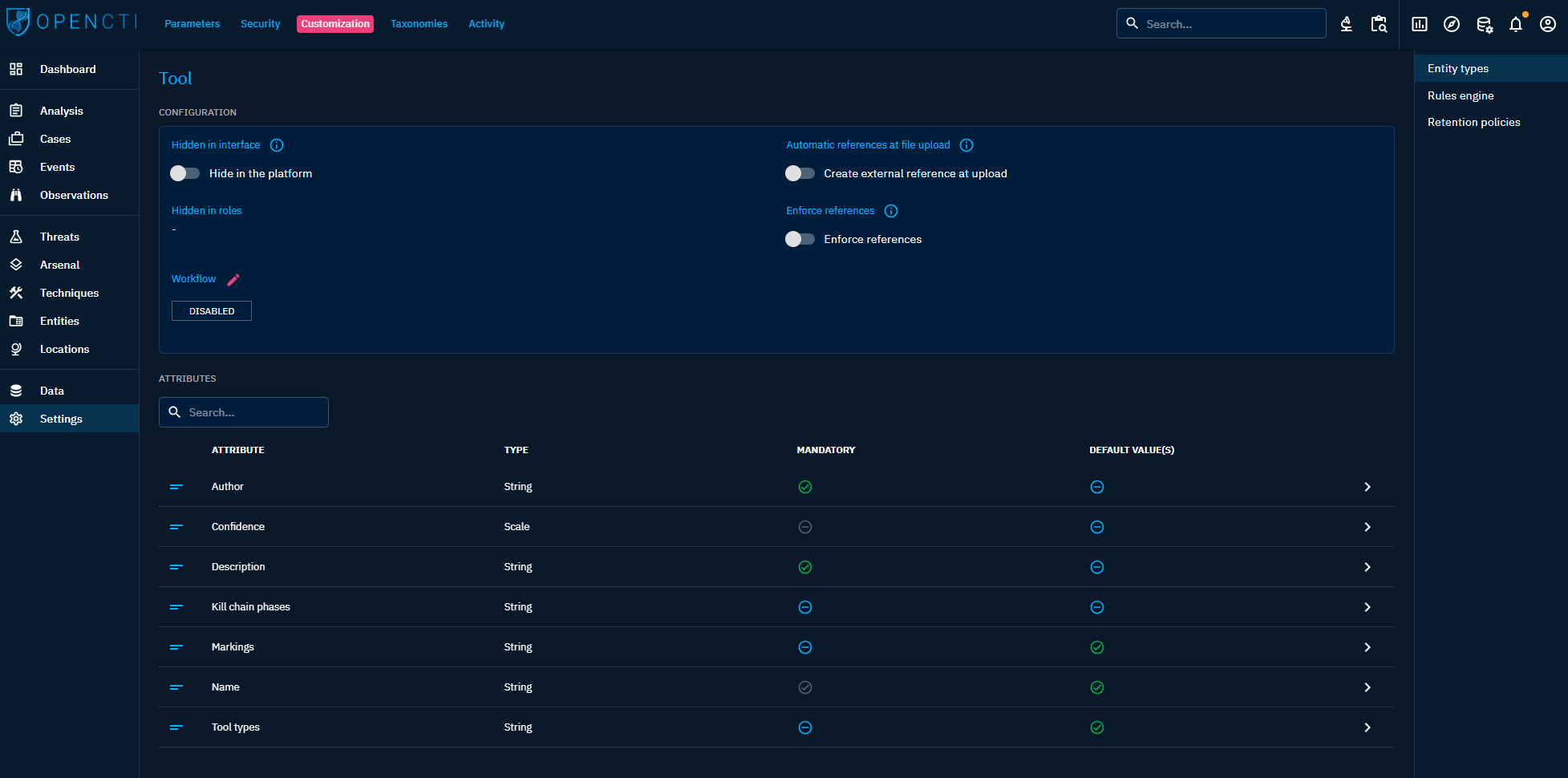Click the global Search field

click(x=1221, y=24)
